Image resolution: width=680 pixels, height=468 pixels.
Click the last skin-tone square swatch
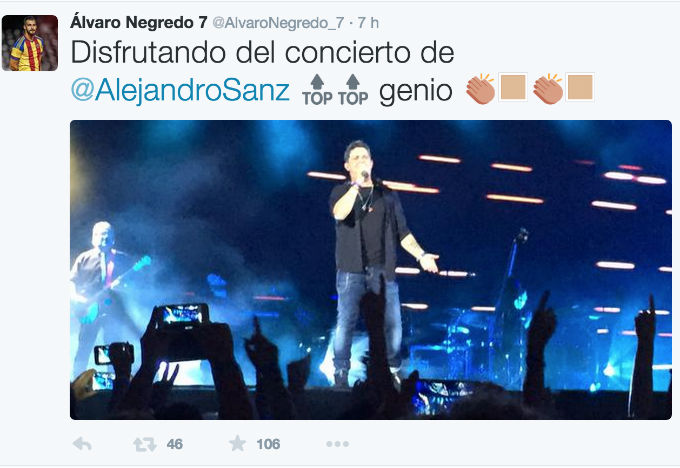coord(580,87)
